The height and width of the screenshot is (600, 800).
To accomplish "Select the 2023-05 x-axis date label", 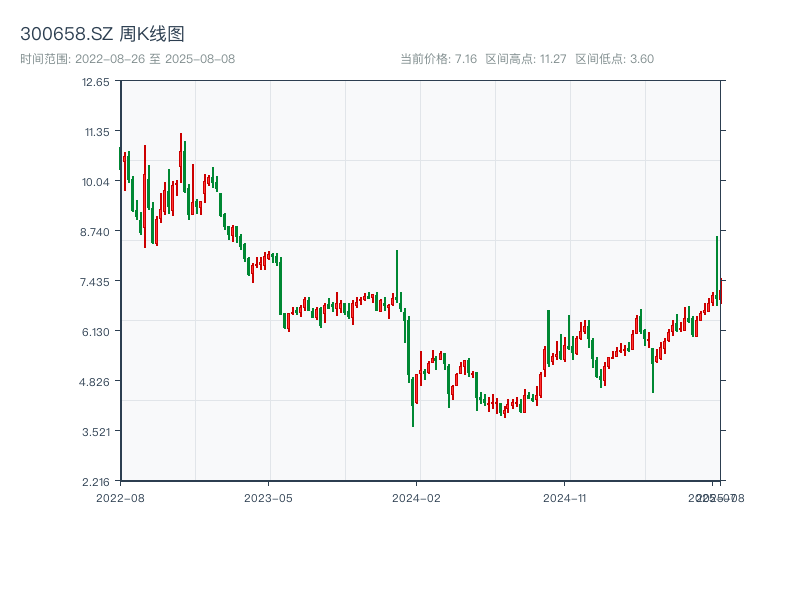I will [x=268, y=497].
